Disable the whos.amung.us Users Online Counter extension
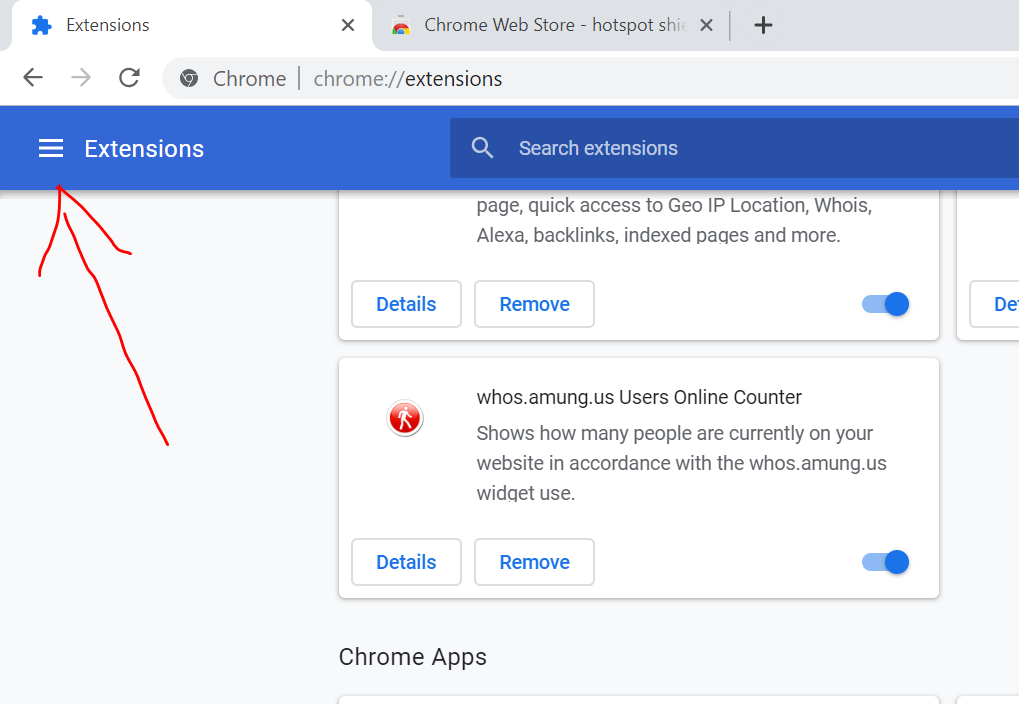1019x704 pixels. pos(885,562)
